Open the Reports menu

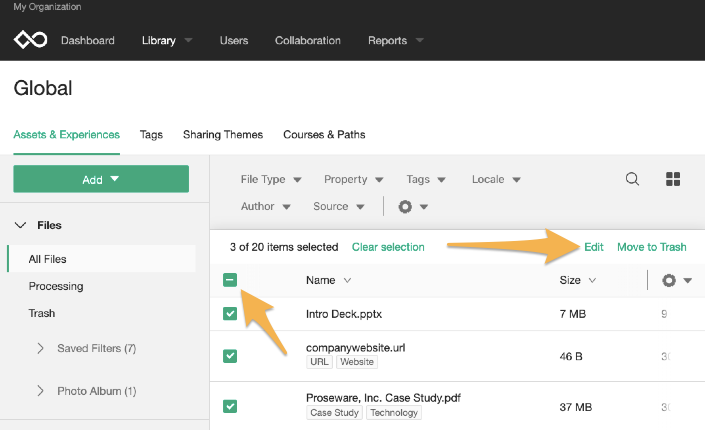click(x=396, y=40)
